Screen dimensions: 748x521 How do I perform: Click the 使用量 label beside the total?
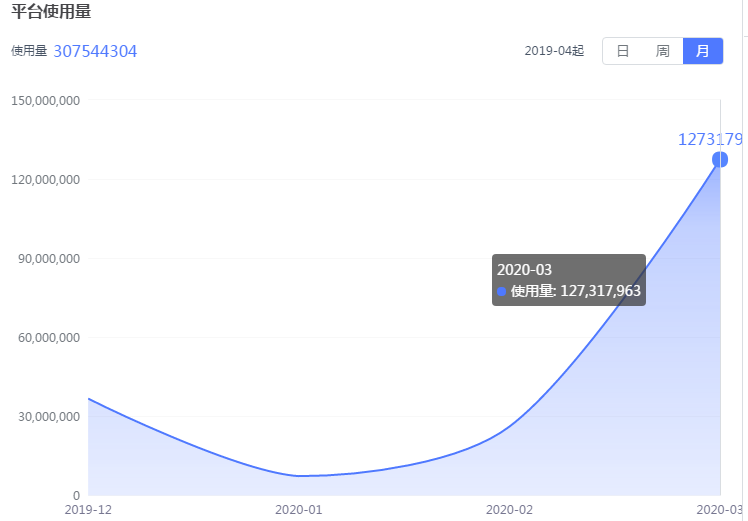tap(29, 51)
